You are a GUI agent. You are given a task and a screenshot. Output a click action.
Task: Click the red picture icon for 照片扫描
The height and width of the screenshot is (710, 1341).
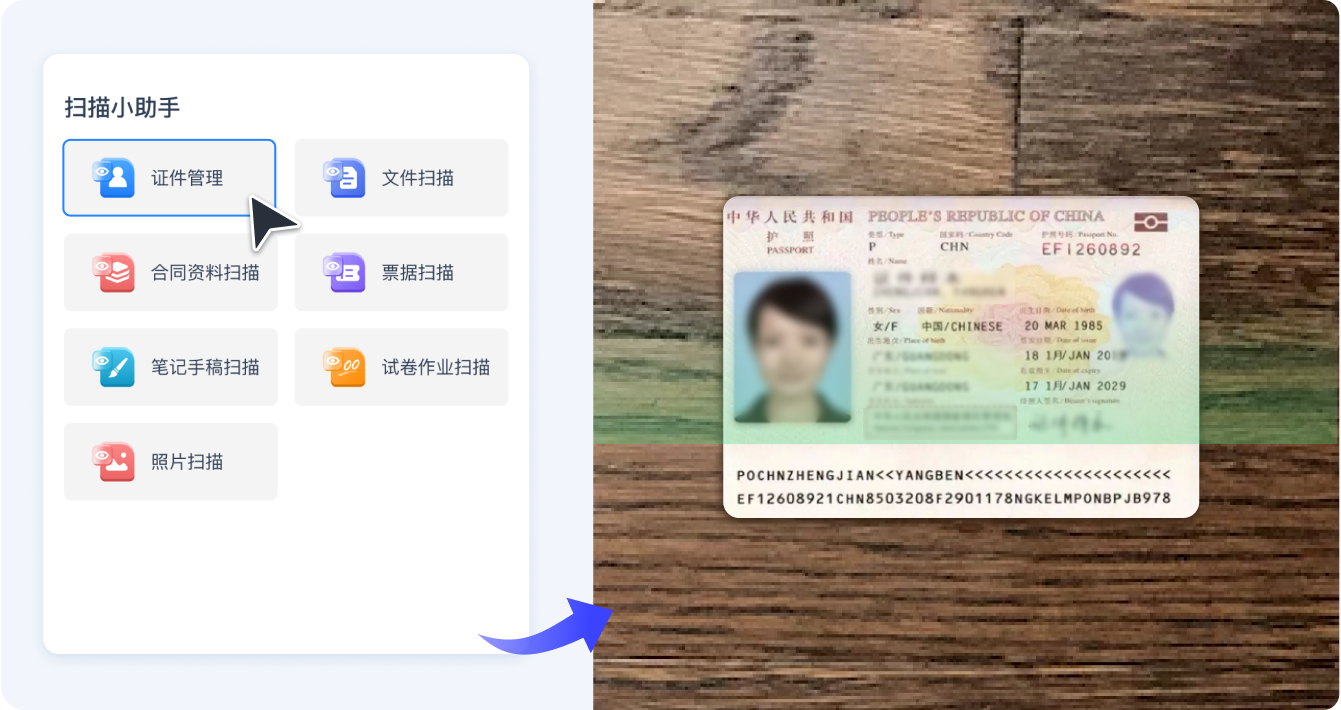pyautogui.click(x=113, y=462)
